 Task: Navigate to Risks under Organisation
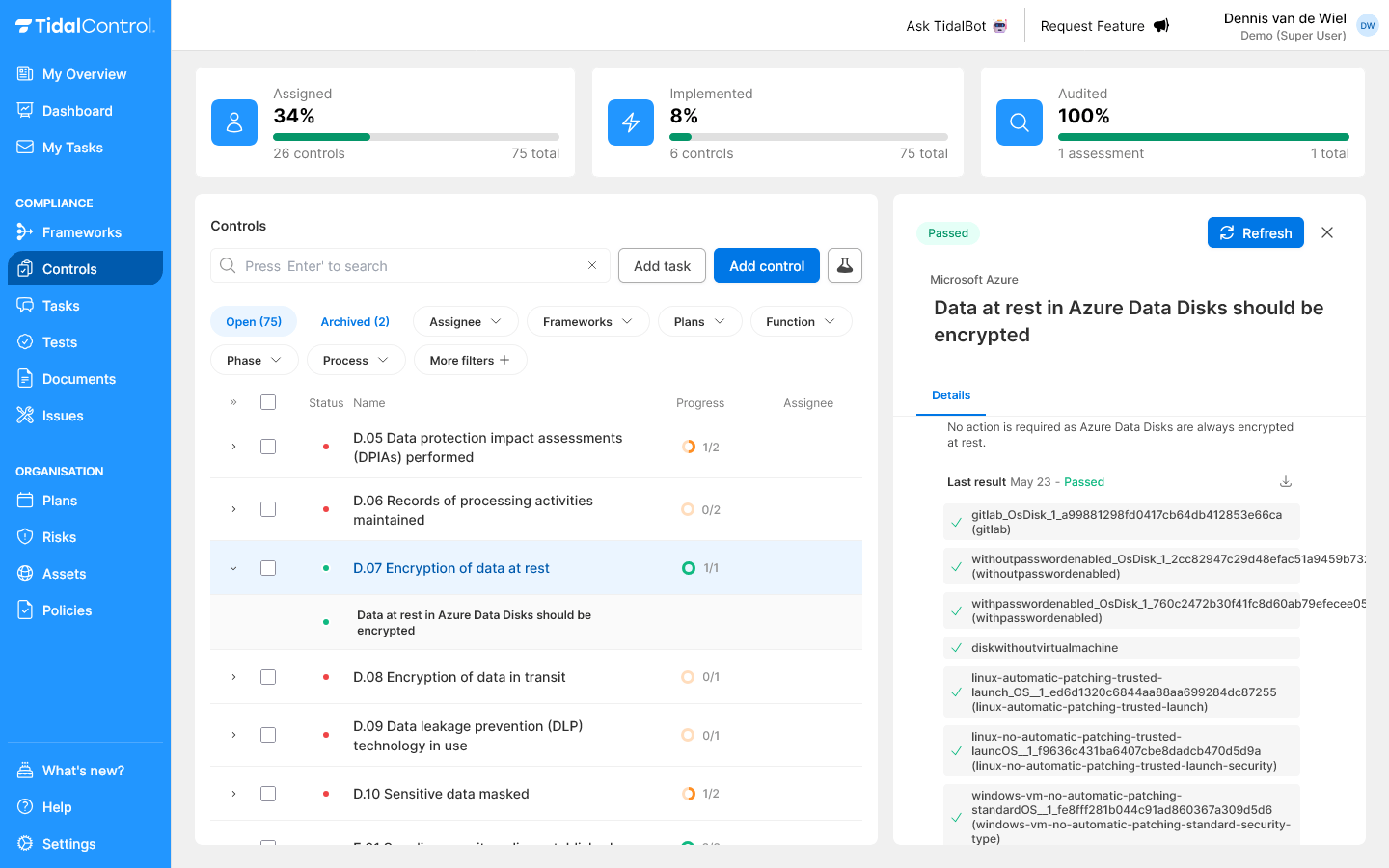[58, 536]
